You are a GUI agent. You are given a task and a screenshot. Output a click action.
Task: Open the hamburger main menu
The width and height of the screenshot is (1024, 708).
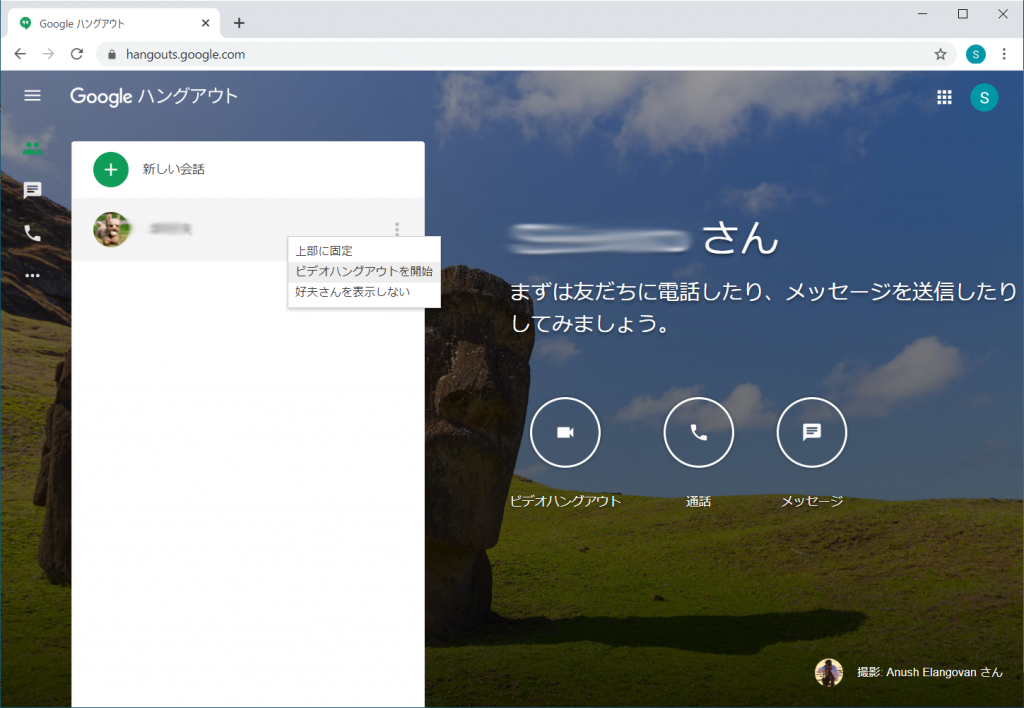[x=33, y=96]
